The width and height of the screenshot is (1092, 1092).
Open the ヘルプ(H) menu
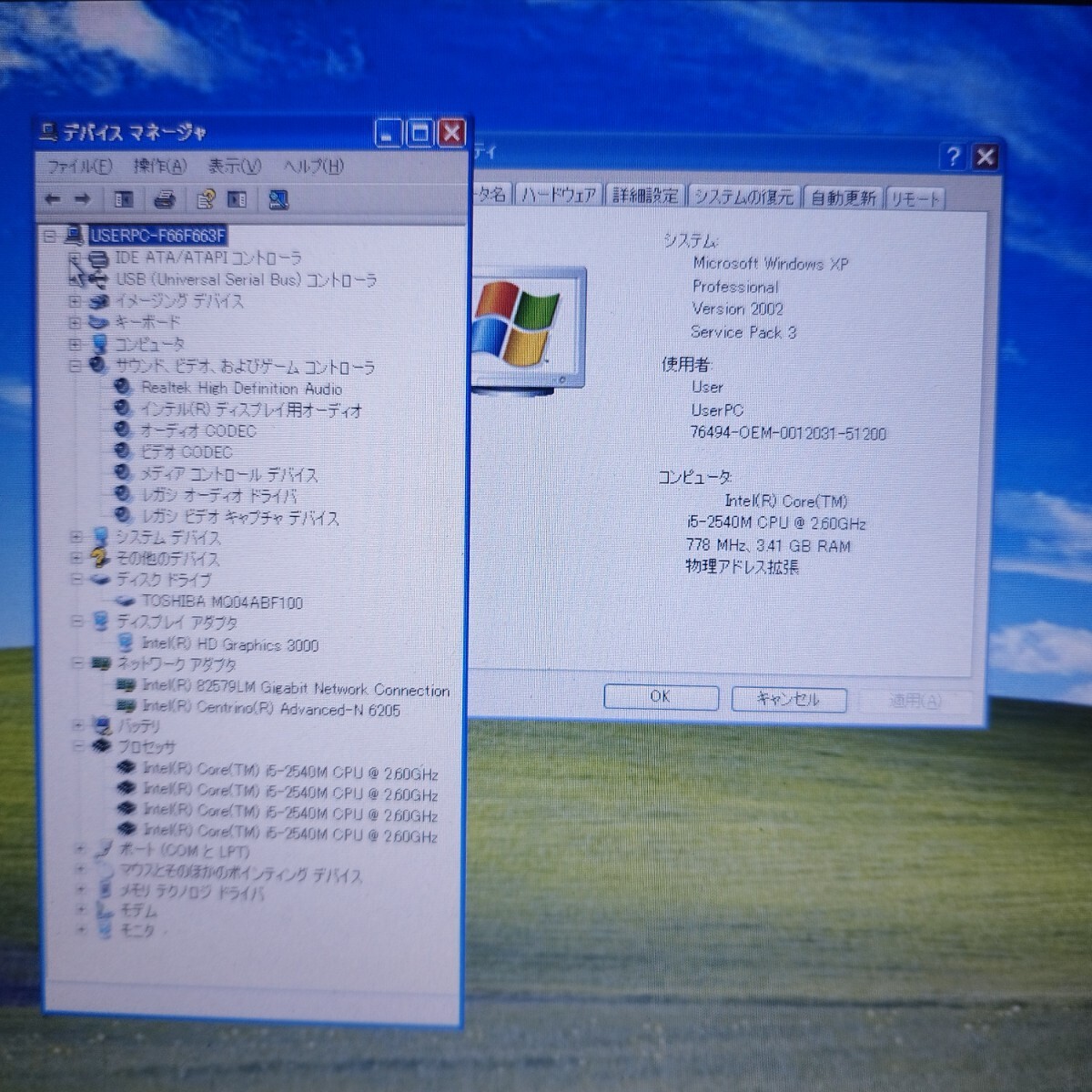[313, 166]
